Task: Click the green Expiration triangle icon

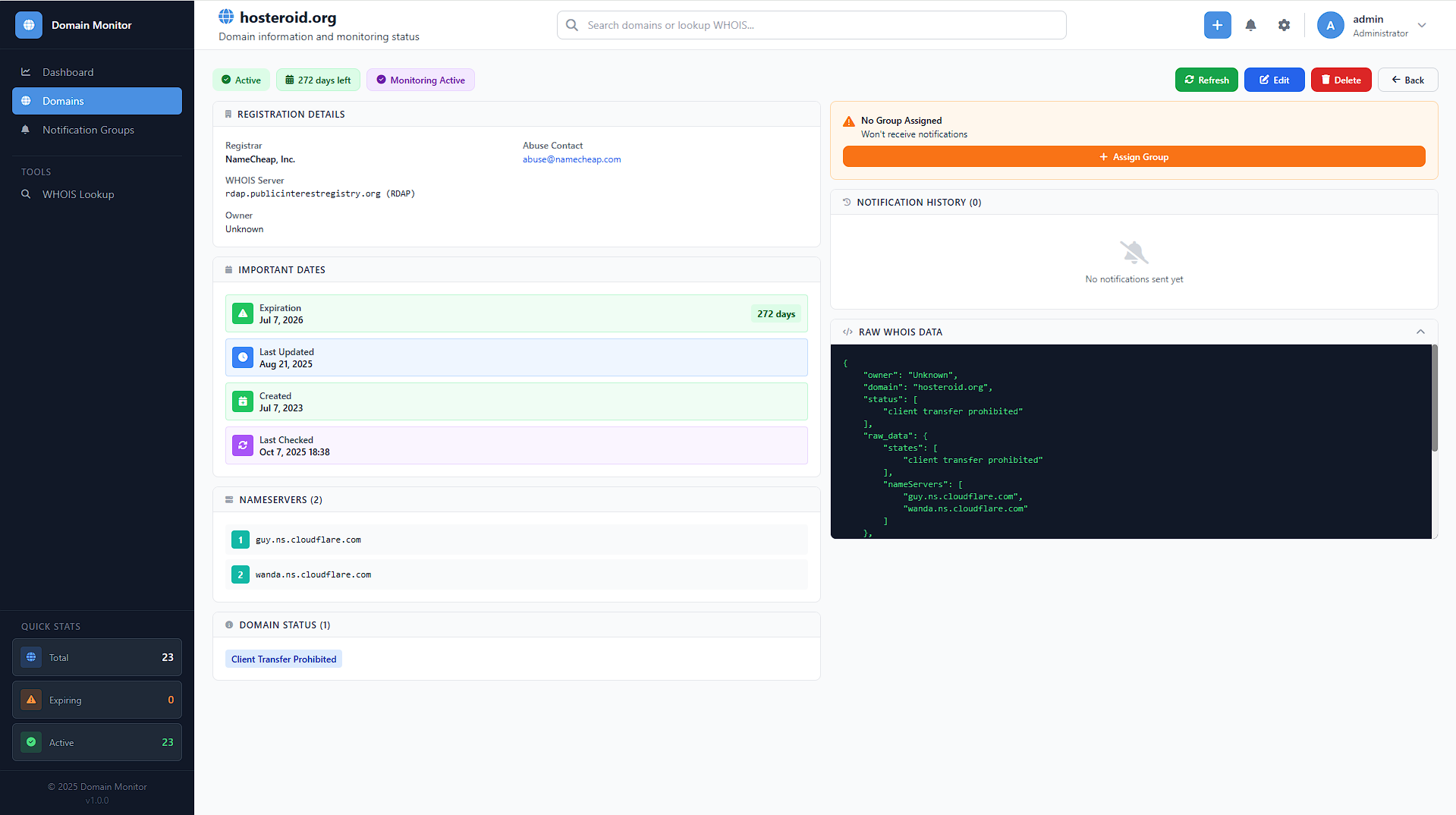Action: point(243,313)
